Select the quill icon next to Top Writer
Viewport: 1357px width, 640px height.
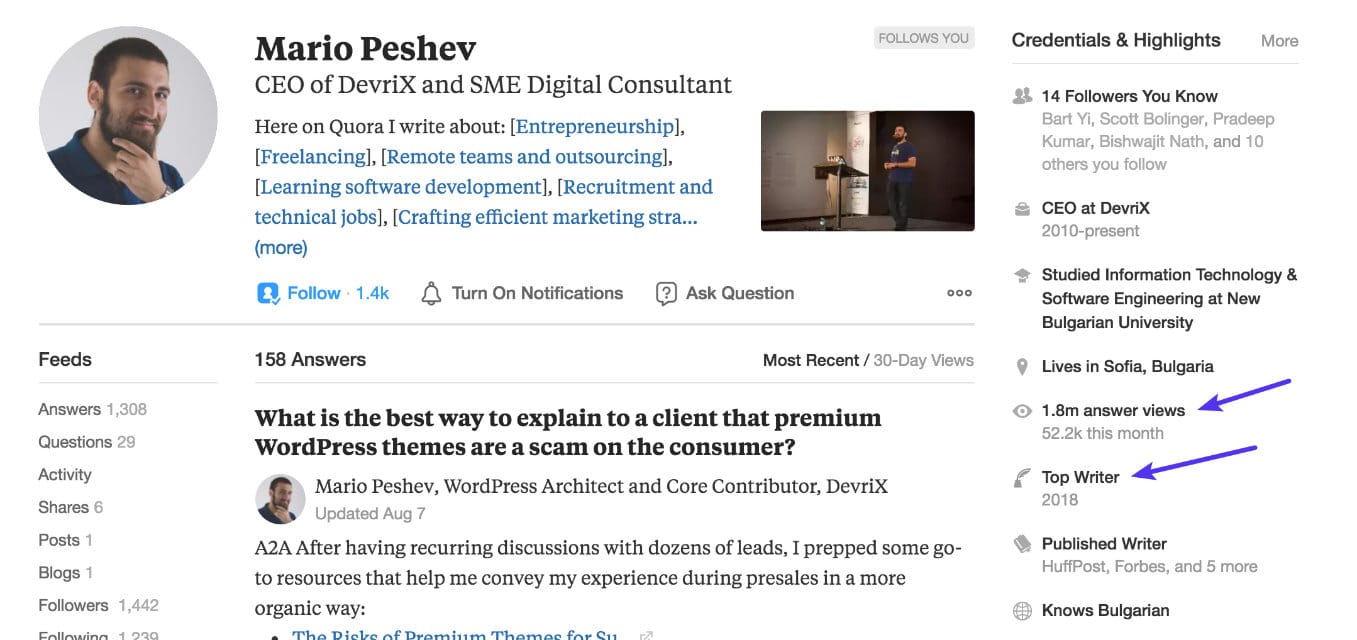coord(1021,477)
